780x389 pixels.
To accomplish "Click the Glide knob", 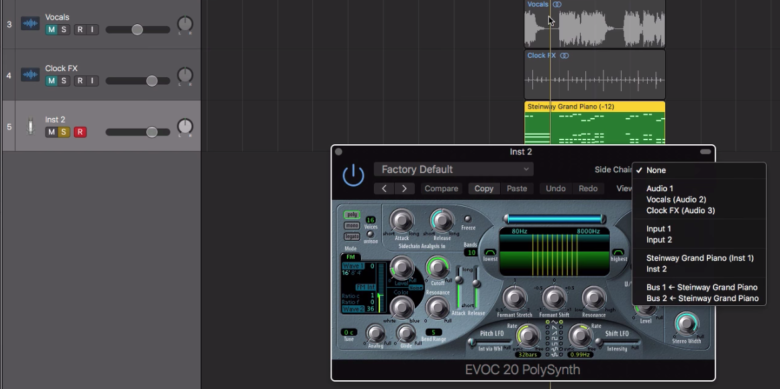I will (x=405, y=333).
